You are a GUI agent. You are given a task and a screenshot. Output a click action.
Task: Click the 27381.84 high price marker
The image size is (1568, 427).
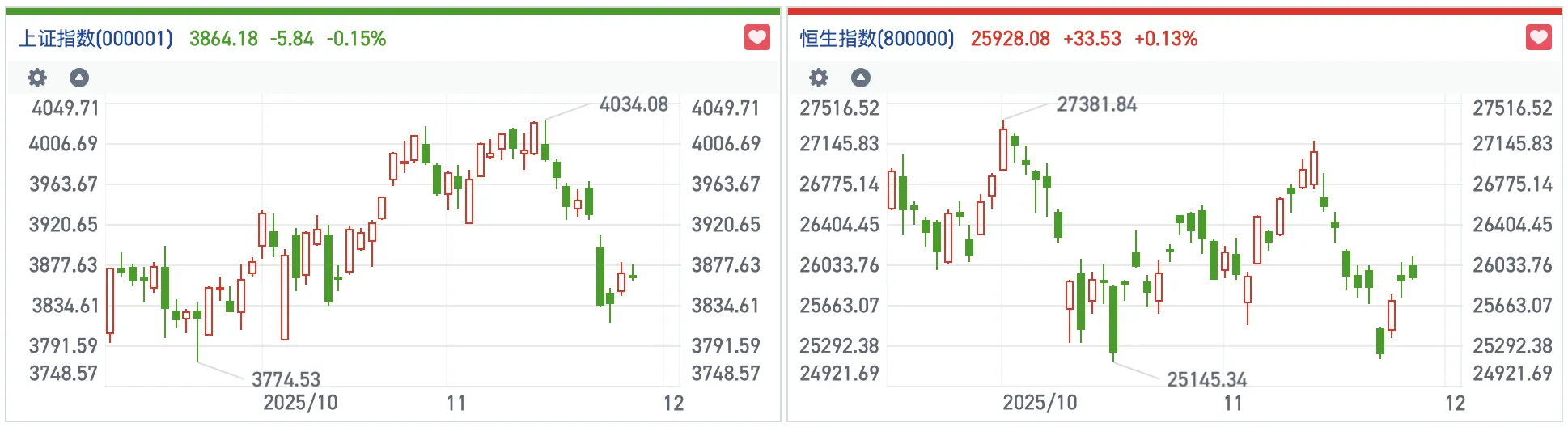point(1096,104)
